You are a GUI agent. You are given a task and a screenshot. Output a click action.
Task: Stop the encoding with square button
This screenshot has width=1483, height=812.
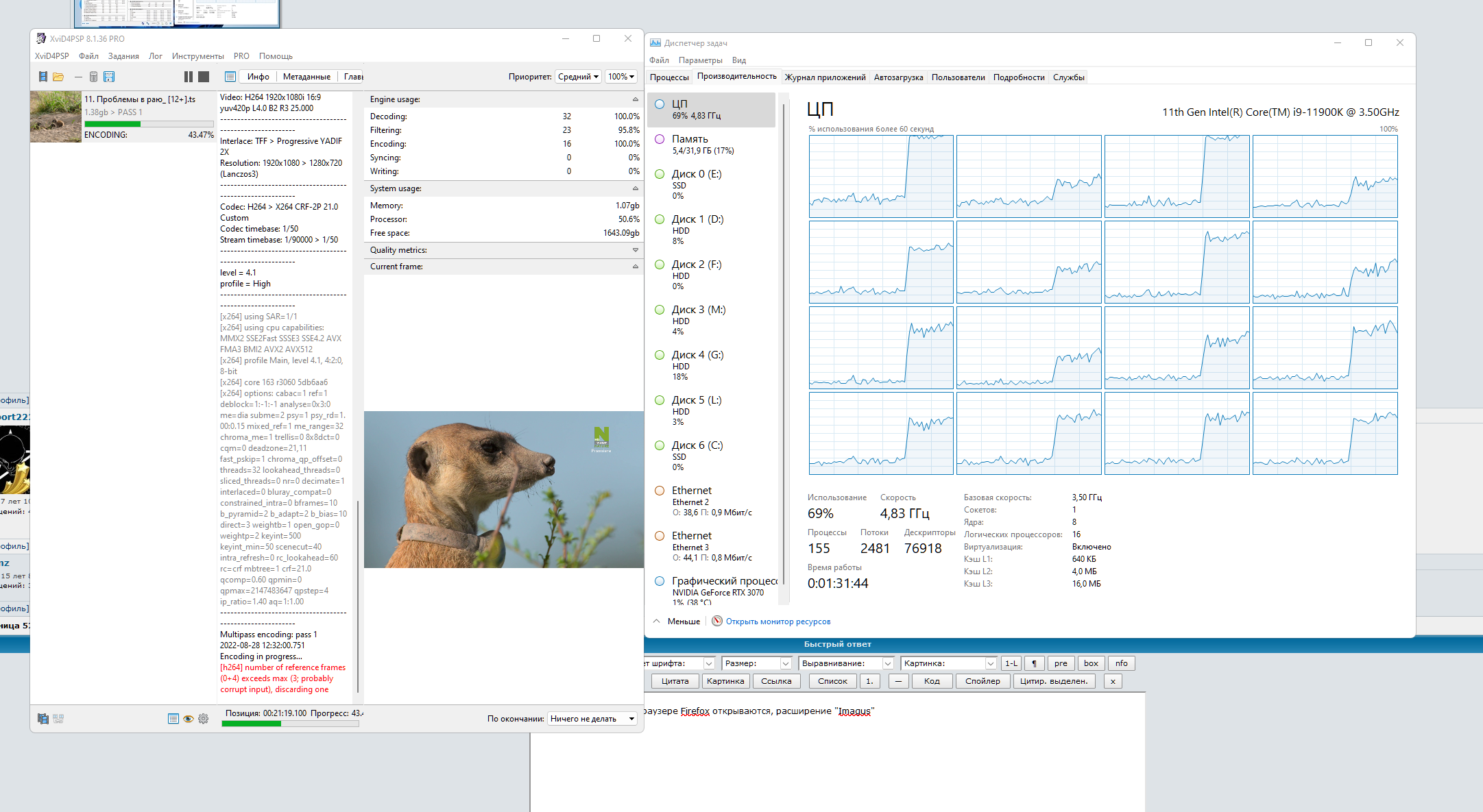(x=204, y=77)
